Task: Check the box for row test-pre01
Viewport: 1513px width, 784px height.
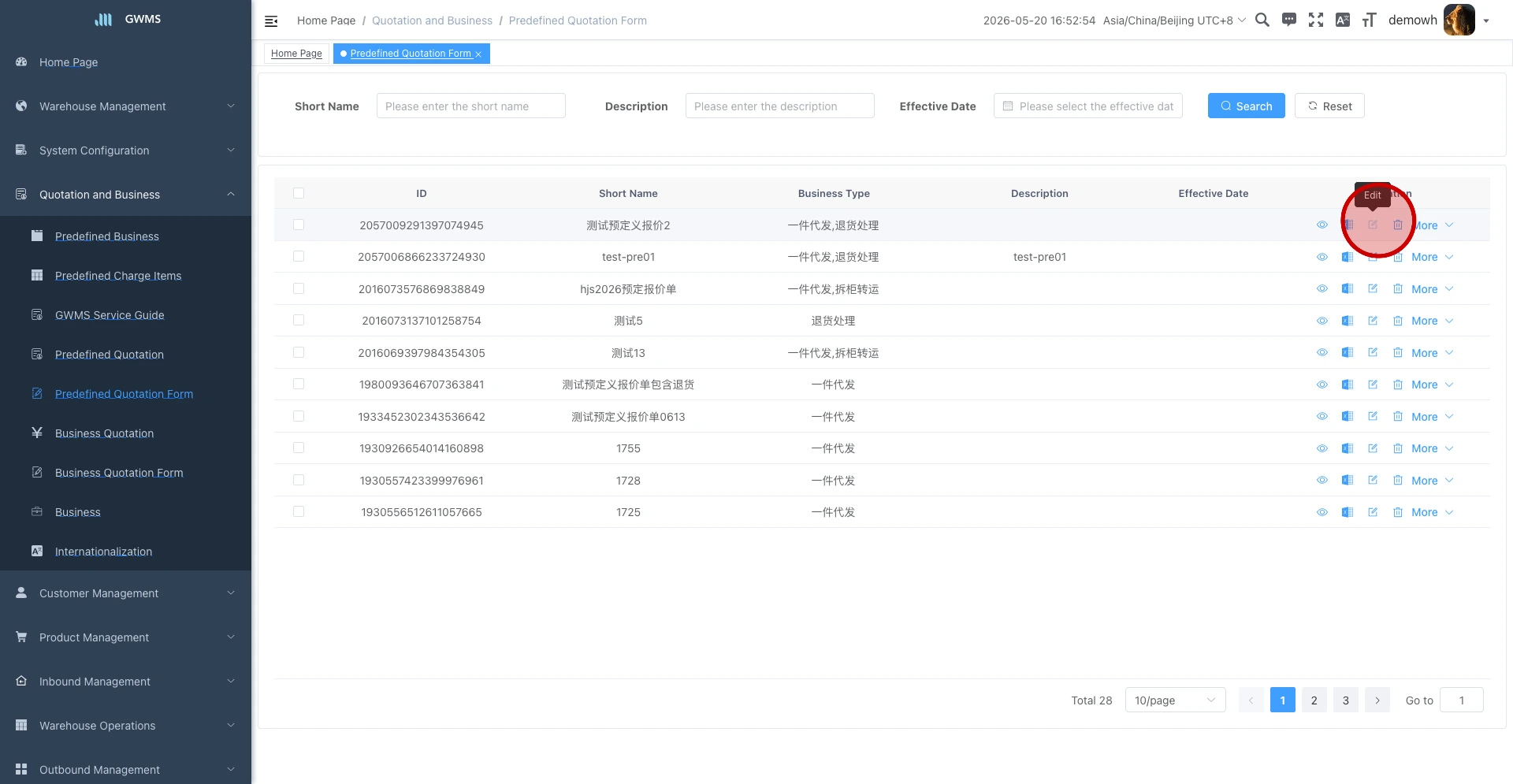Action: coord(299,256)
